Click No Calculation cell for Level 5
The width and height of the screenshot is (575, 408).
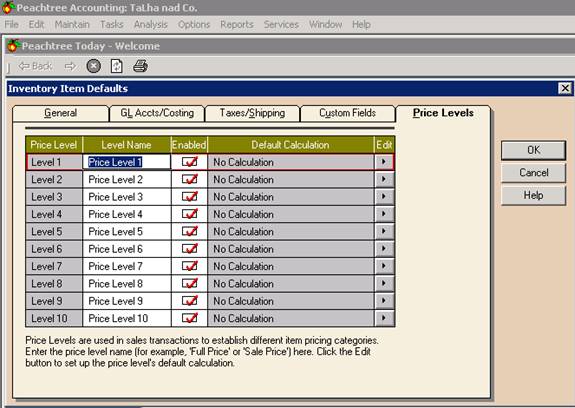coord(291,231)
